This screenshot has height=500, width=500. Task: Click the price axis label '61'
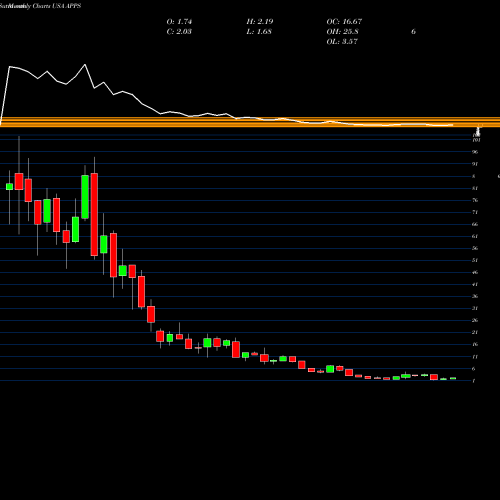pyautogui.click(x=475, y=236)
